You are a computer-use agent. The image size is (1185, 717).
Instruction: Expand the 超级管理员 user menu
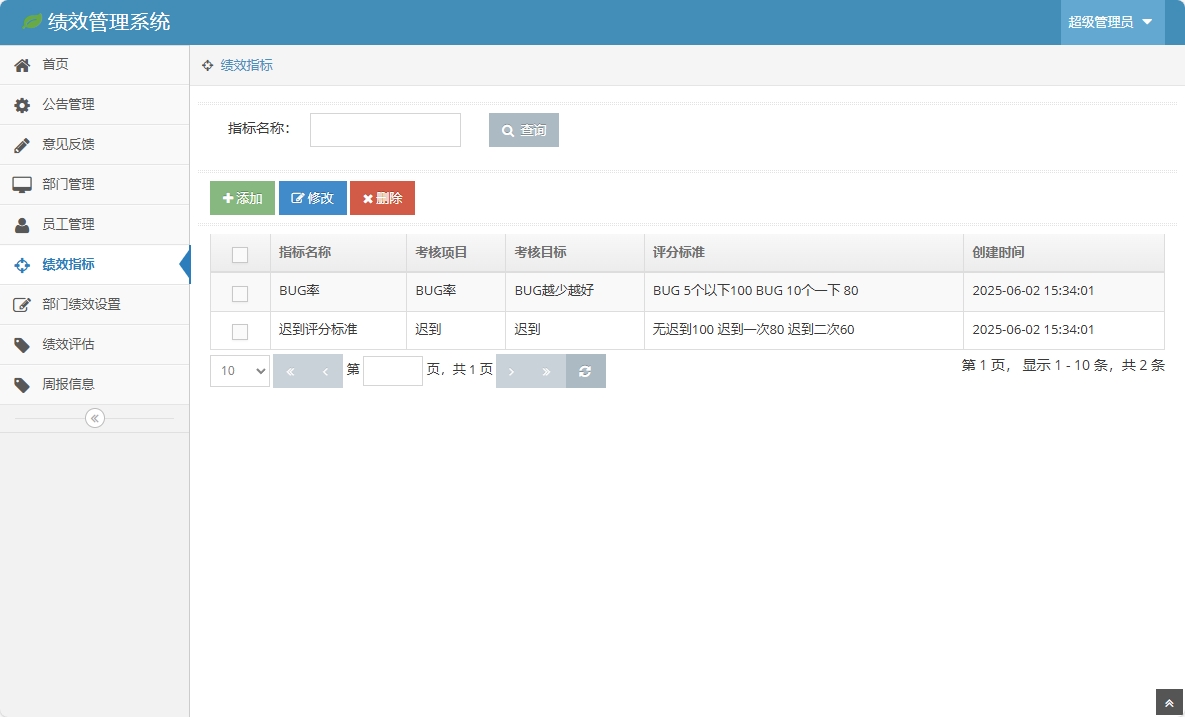pyautogui.click(x=1111, y=22)
